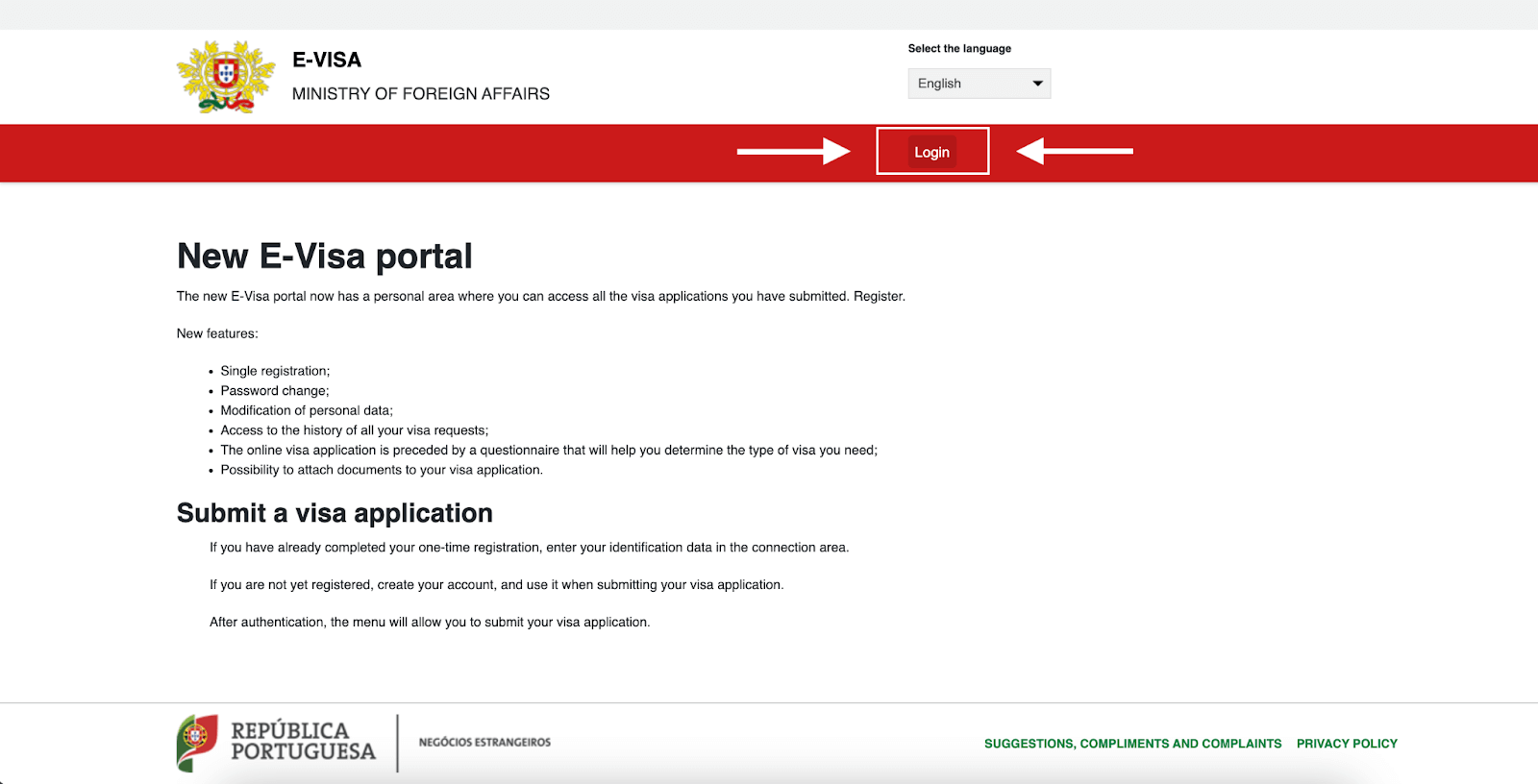Click the 'New E-Visa portal' heading
The height and width of the screenshot is (784, 1538).
pos(324,257)
